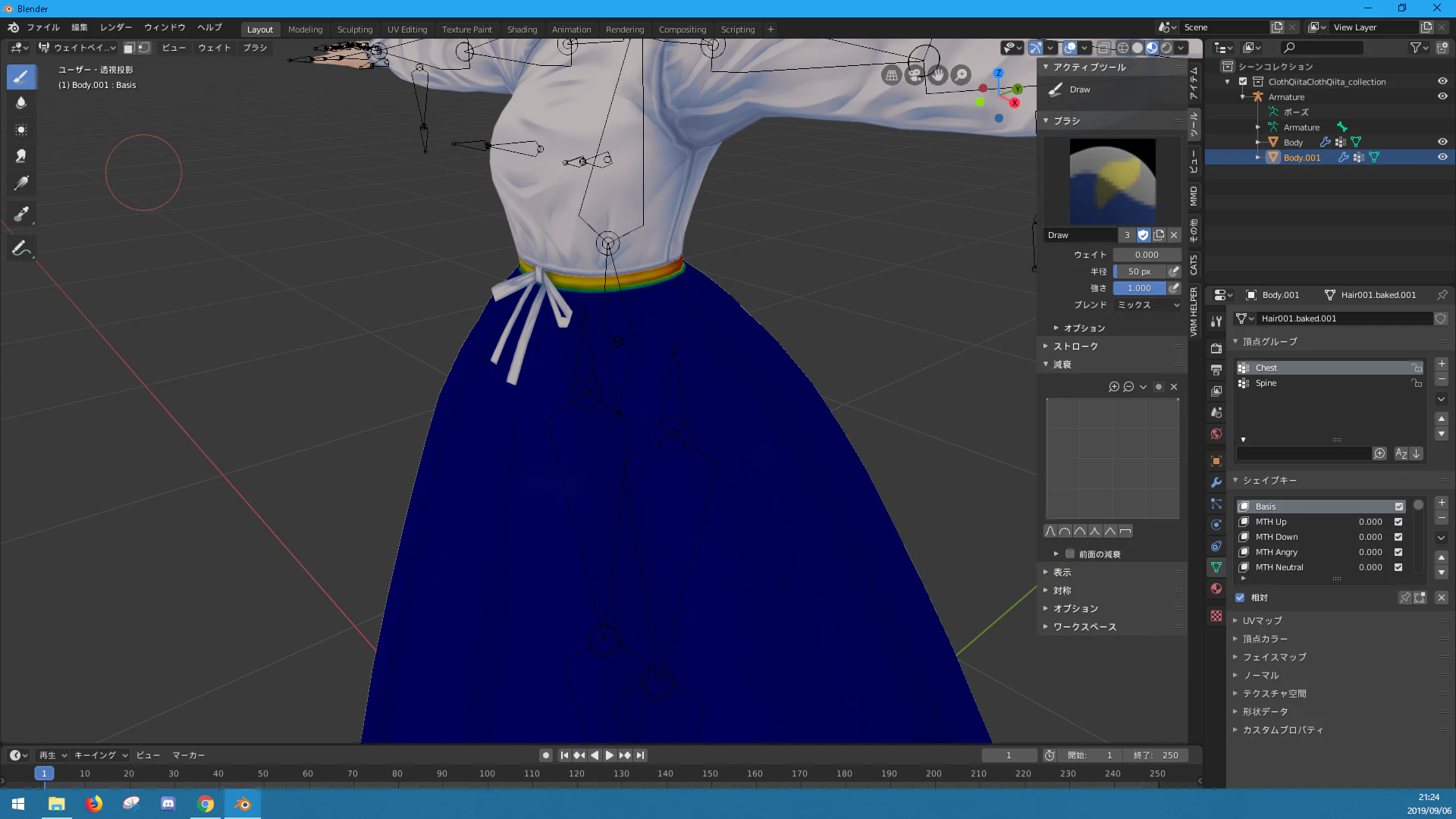Open the Particles properties tab

(x=1216, y=504)
